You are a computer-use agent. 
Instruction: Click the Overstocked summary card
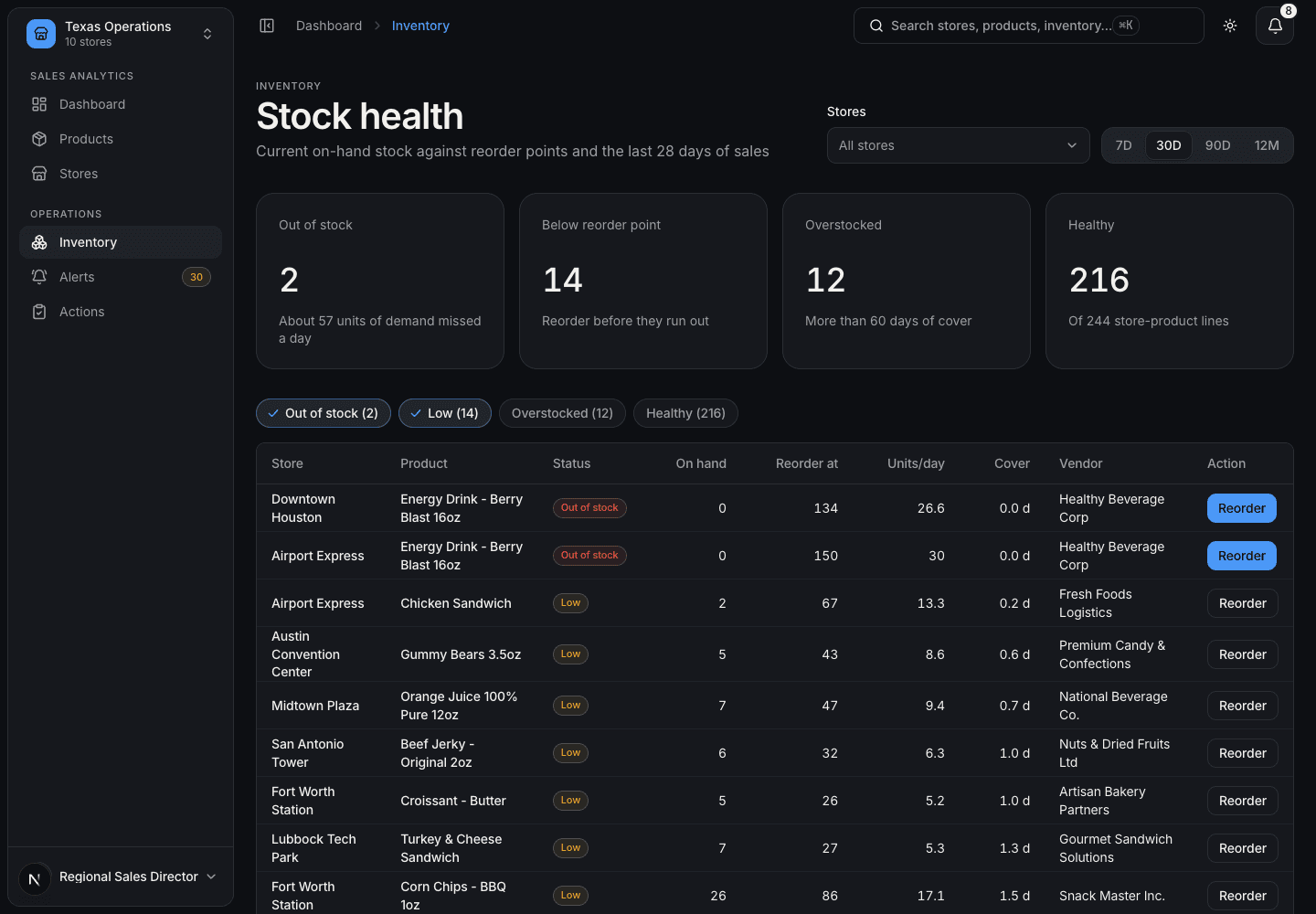pyautogui.click(x=907, y=281)
